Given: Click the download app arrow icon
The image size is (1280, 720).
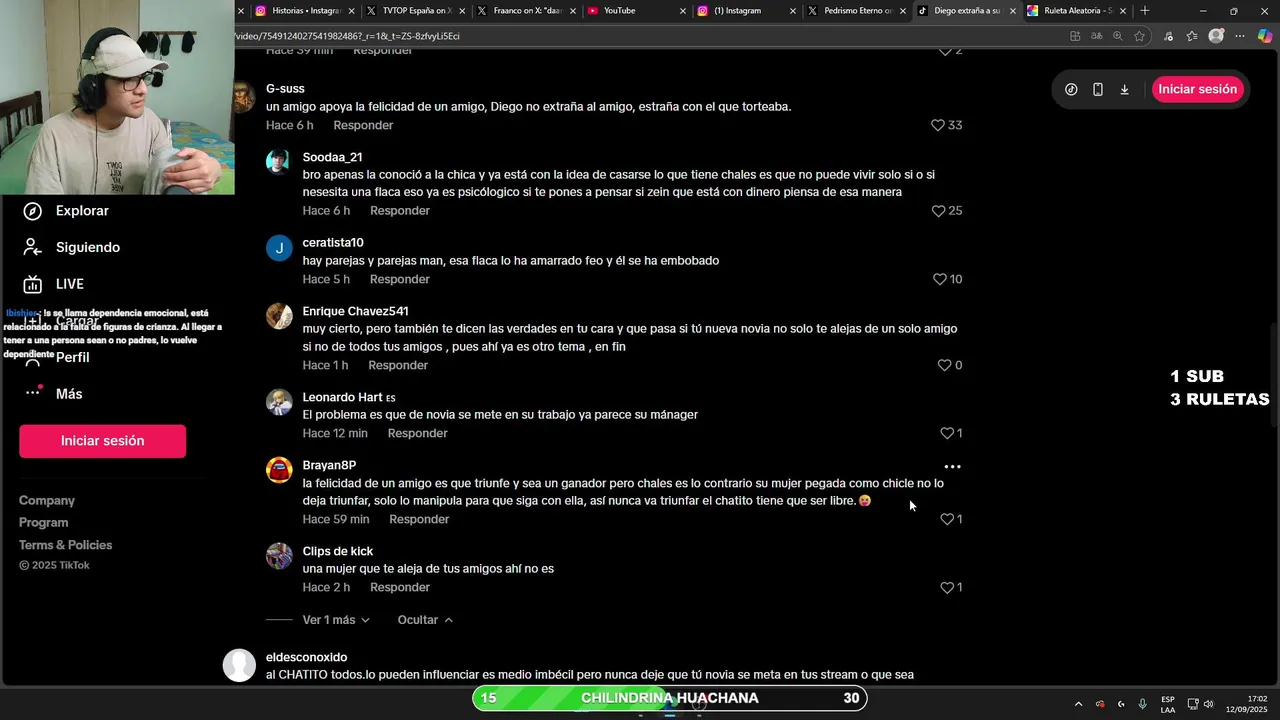Looking at the screenshot, I should click(x=1124, y=89).
